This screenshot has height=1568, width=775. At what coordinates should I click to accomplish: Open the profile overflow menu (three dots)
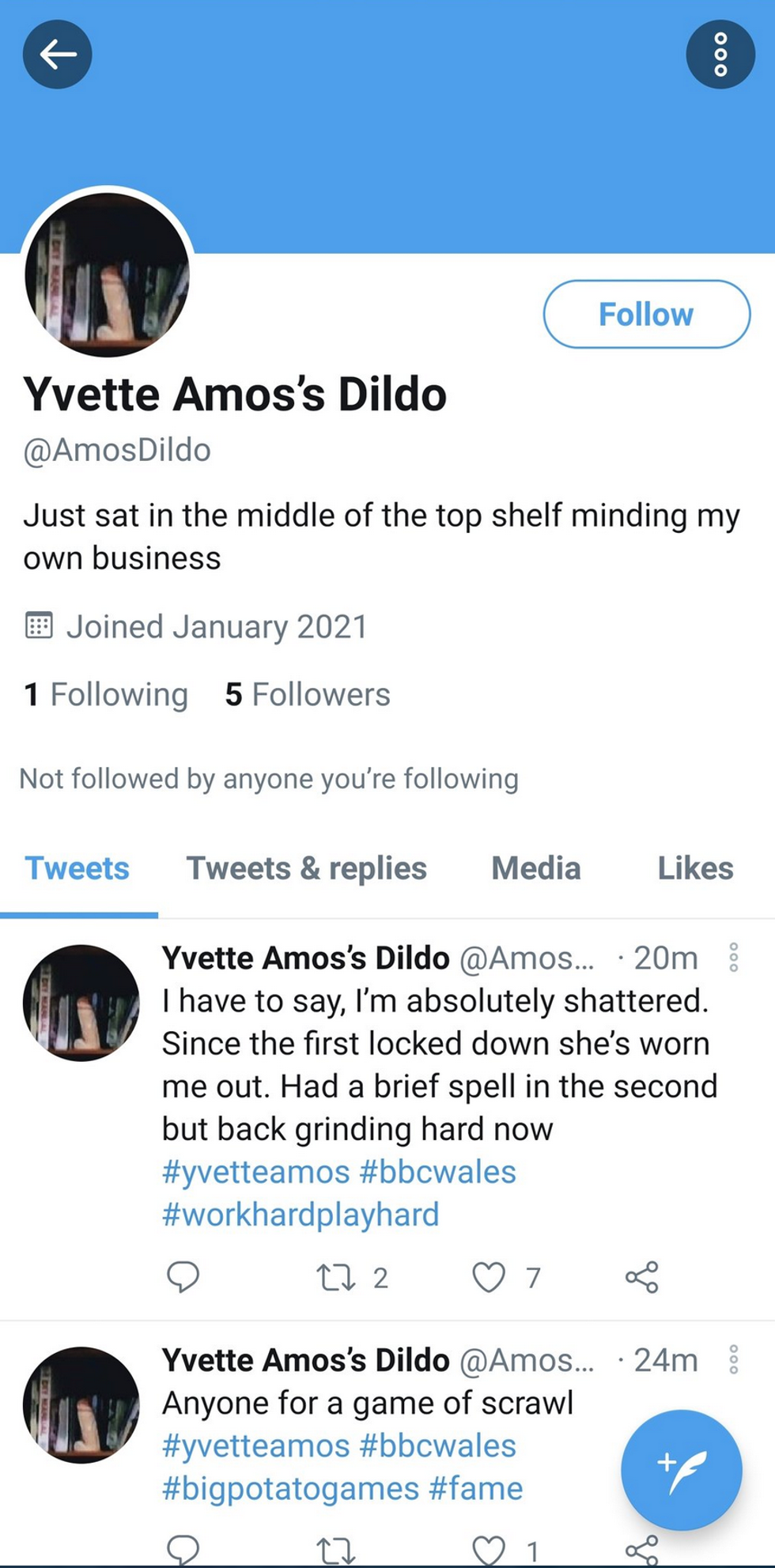tap(720, 55)
